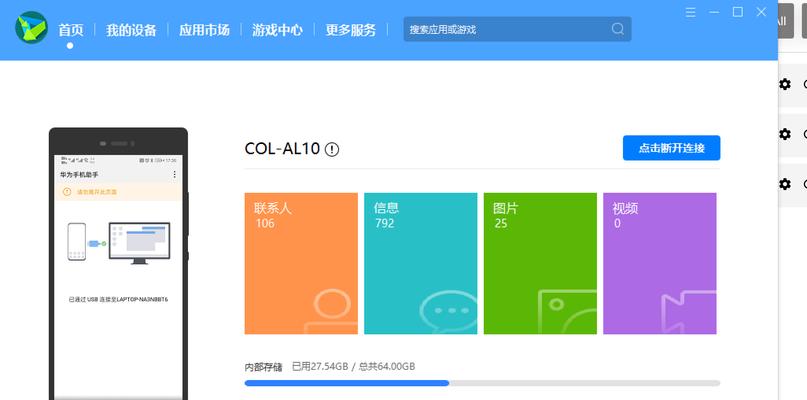This screenshot has width=807, height=400.
Task: Focus the 搜索应用或游戏 search field
Action: [517, 29]
